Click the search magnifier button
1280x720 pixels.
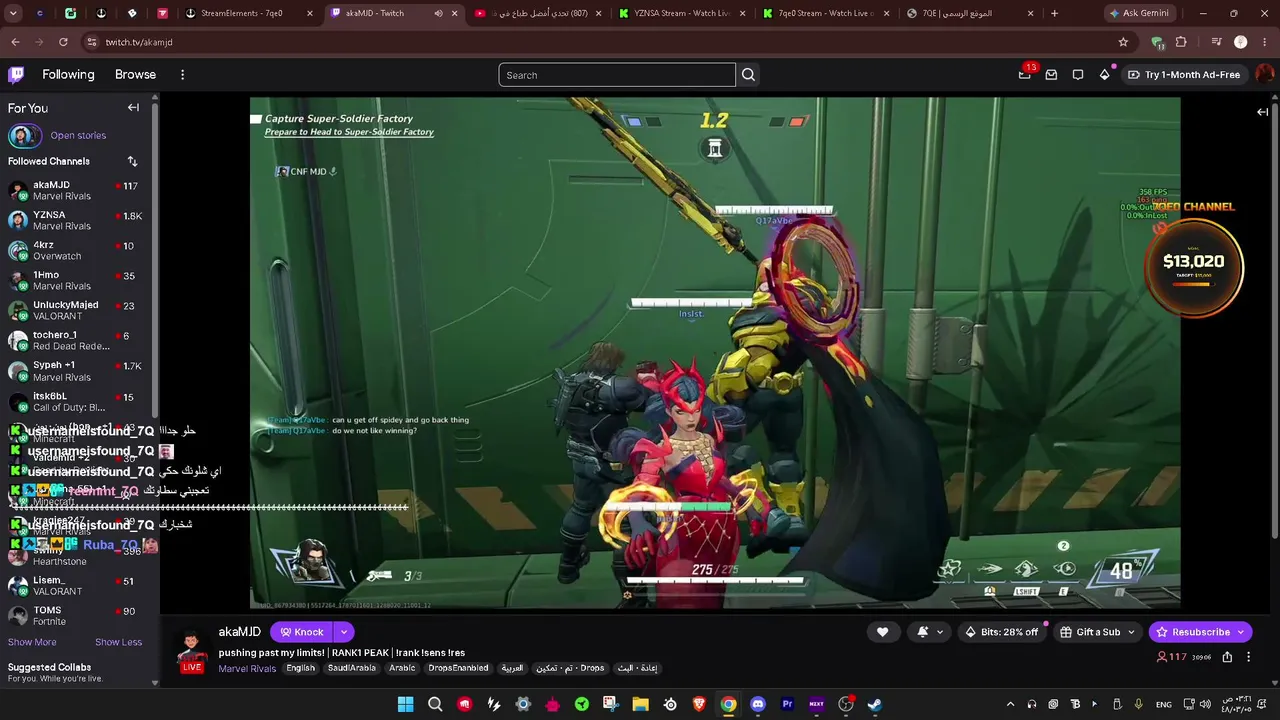click(x=748, y=75)
